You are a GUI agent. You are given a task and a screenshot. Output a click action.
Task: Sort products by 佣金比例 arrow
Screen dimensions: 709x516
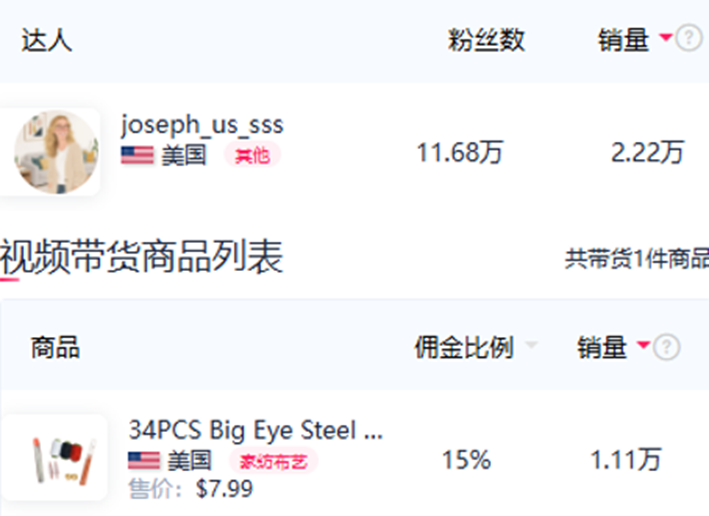[x=531, y=346]
